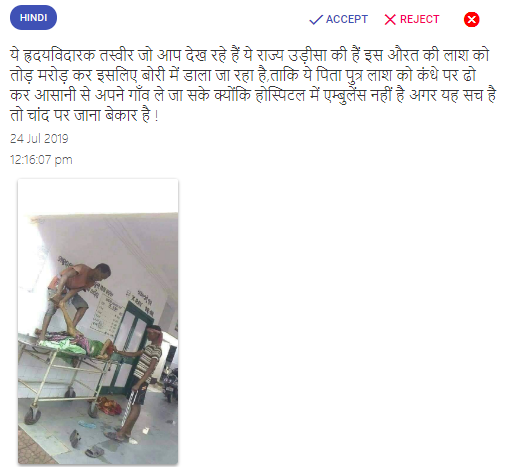This screenshot has height=467, width=506.
Task: Click the stretcher's front wheel in photo
Action: click(32, 415)
